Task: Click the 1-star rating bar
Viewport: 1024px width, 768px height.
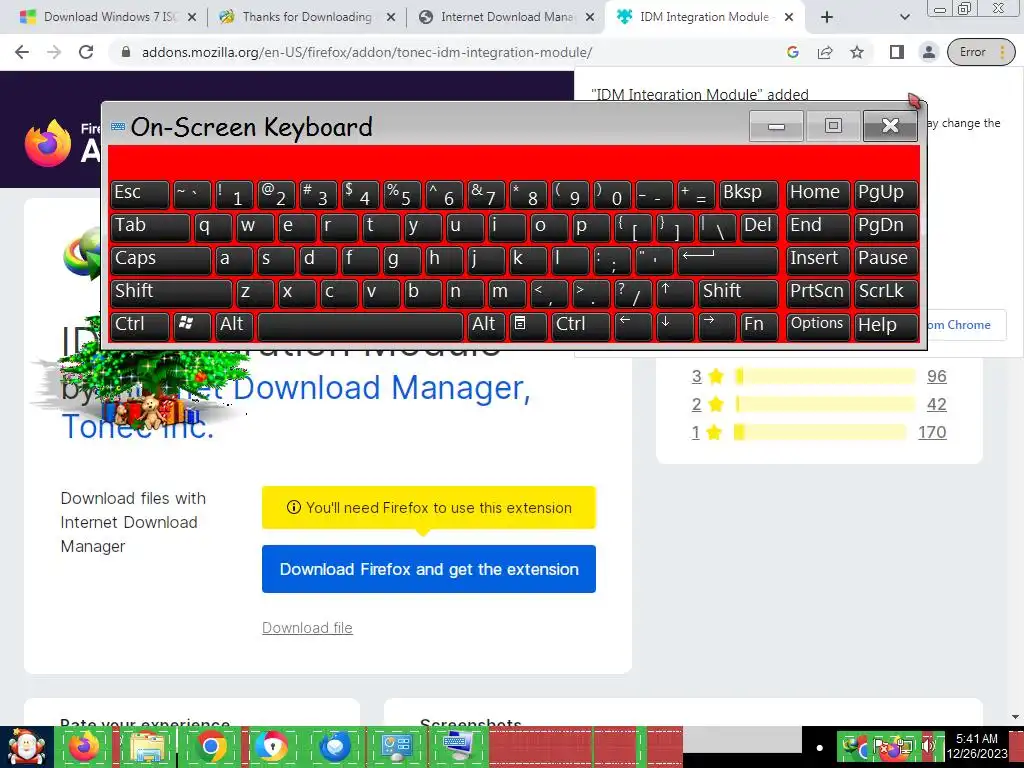Action: pyautogui.click(x=820, y=432)
